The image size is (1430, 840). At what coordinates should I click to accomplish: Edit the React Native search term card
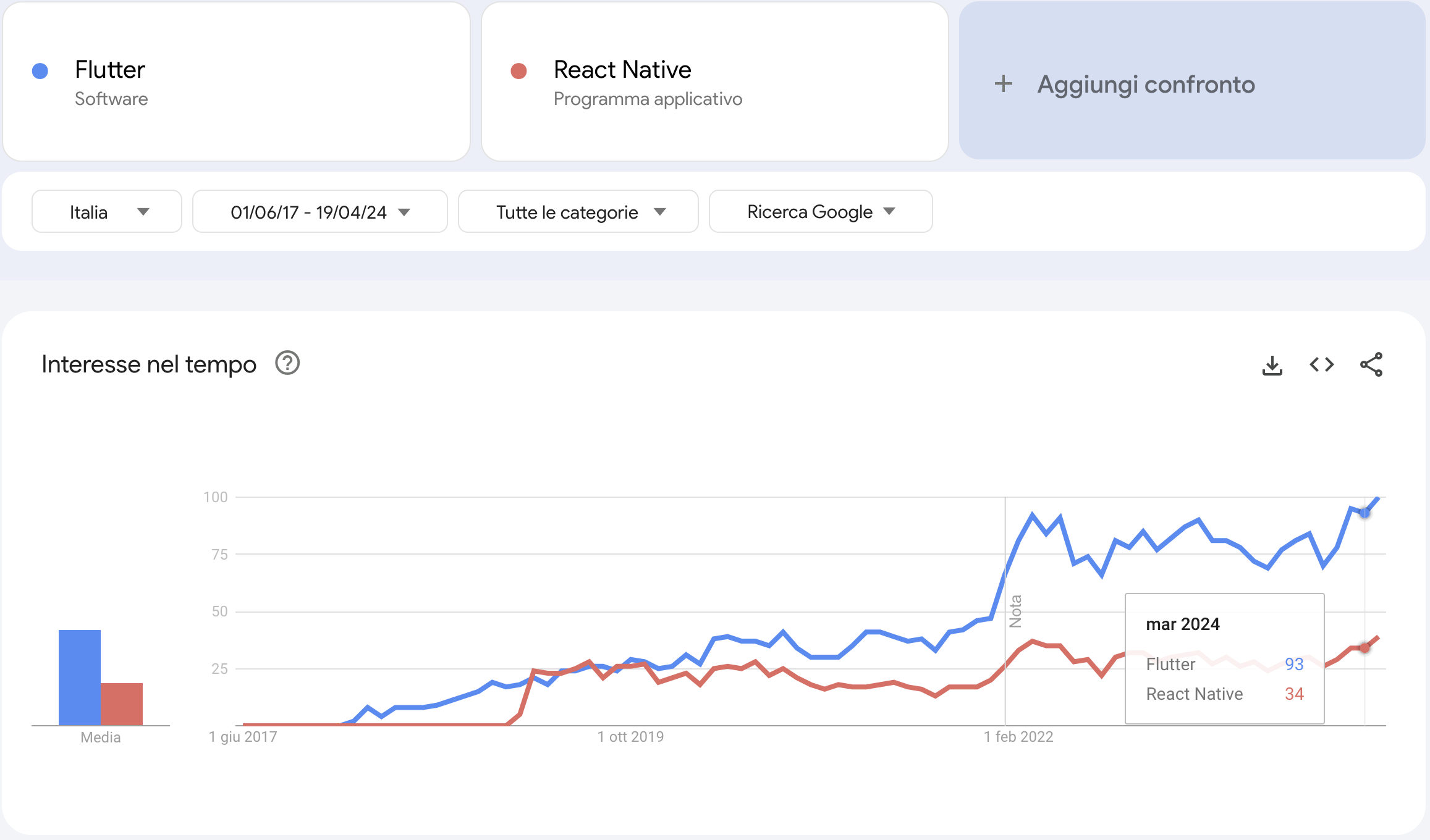(x=715, y=82)
